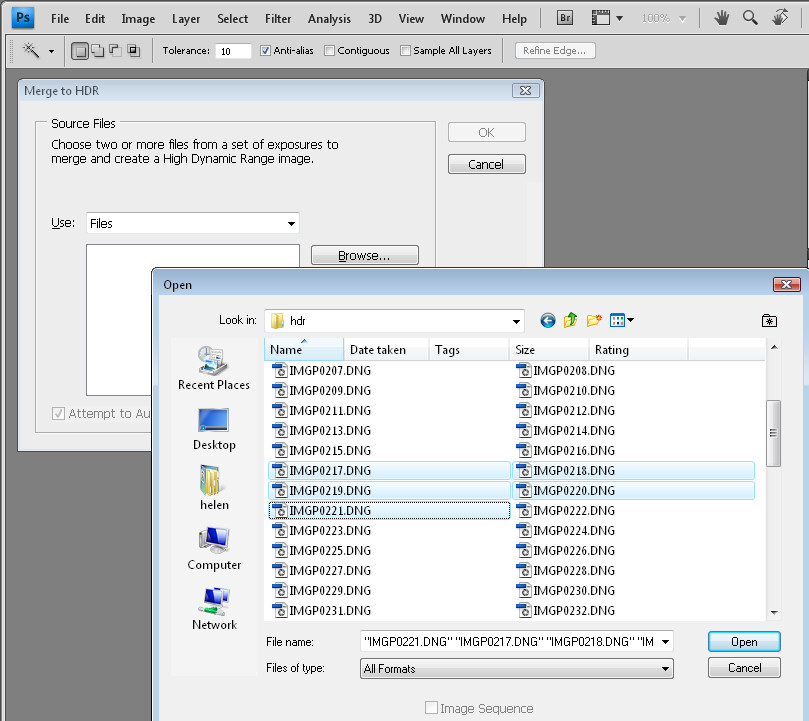Sort files by the Date taken column
The width and height of the screenshot is (809, 721).
click(386, 349)
